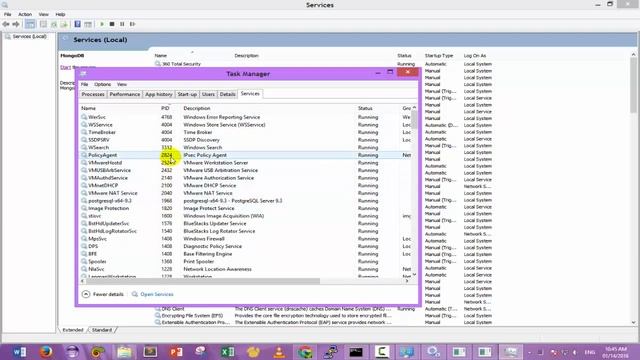This screenshot has width=640, height=360.
Task: Open Excel from the taskbar
Action: click(228, 351)
